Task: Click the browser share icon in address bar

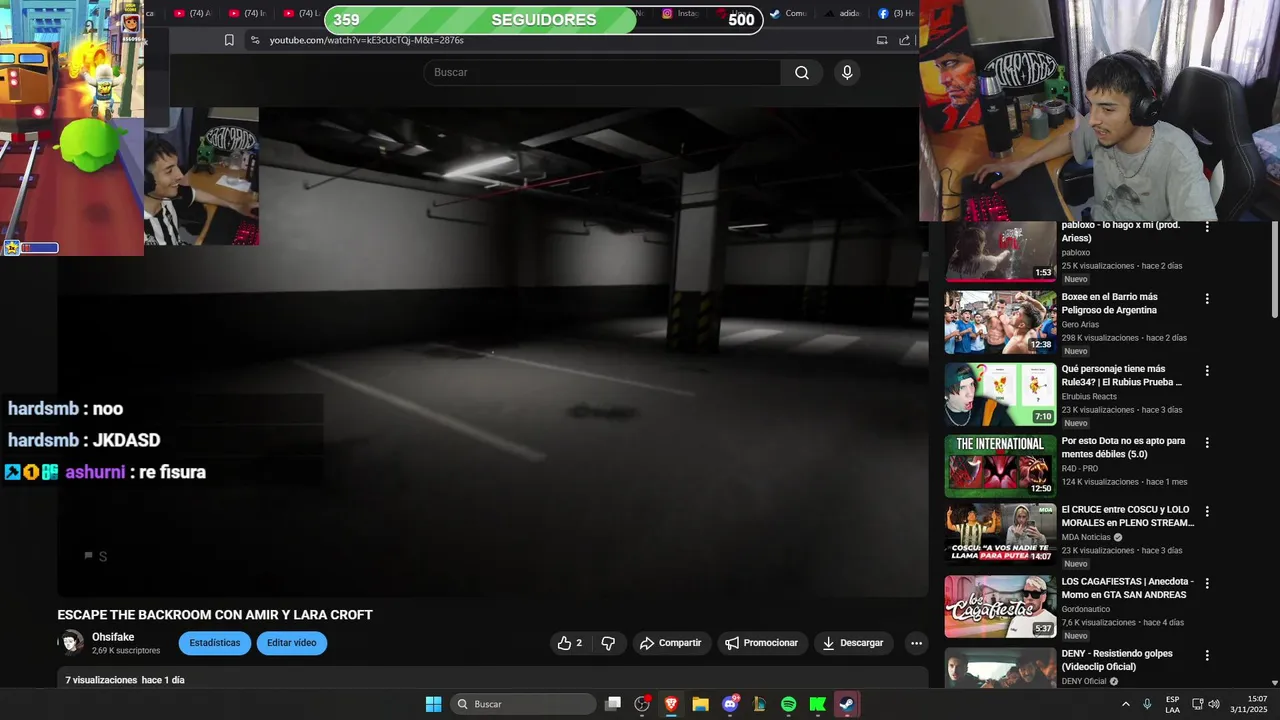Action: [905, 40]
